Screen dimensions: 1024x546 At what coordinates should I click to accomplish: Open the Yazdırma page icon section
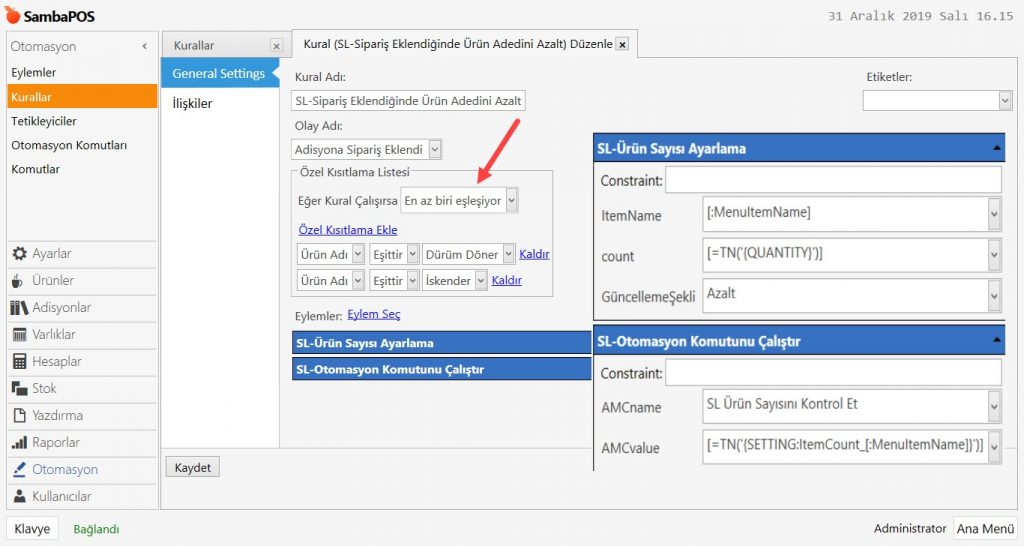pos(20,416)
